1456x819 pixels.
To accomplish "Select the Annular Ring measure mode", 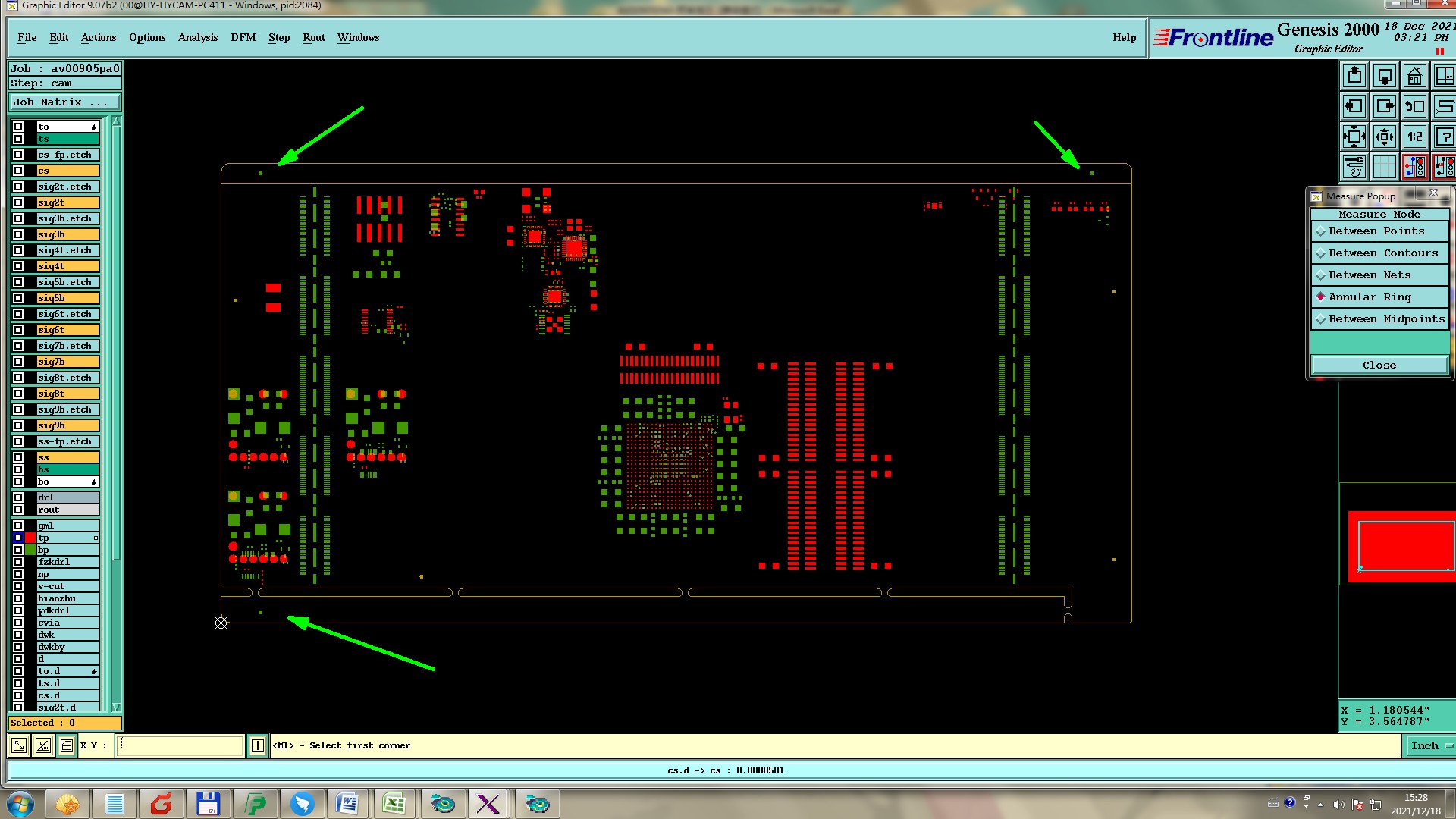I will pyautogui.click(x=1370, y=297).
